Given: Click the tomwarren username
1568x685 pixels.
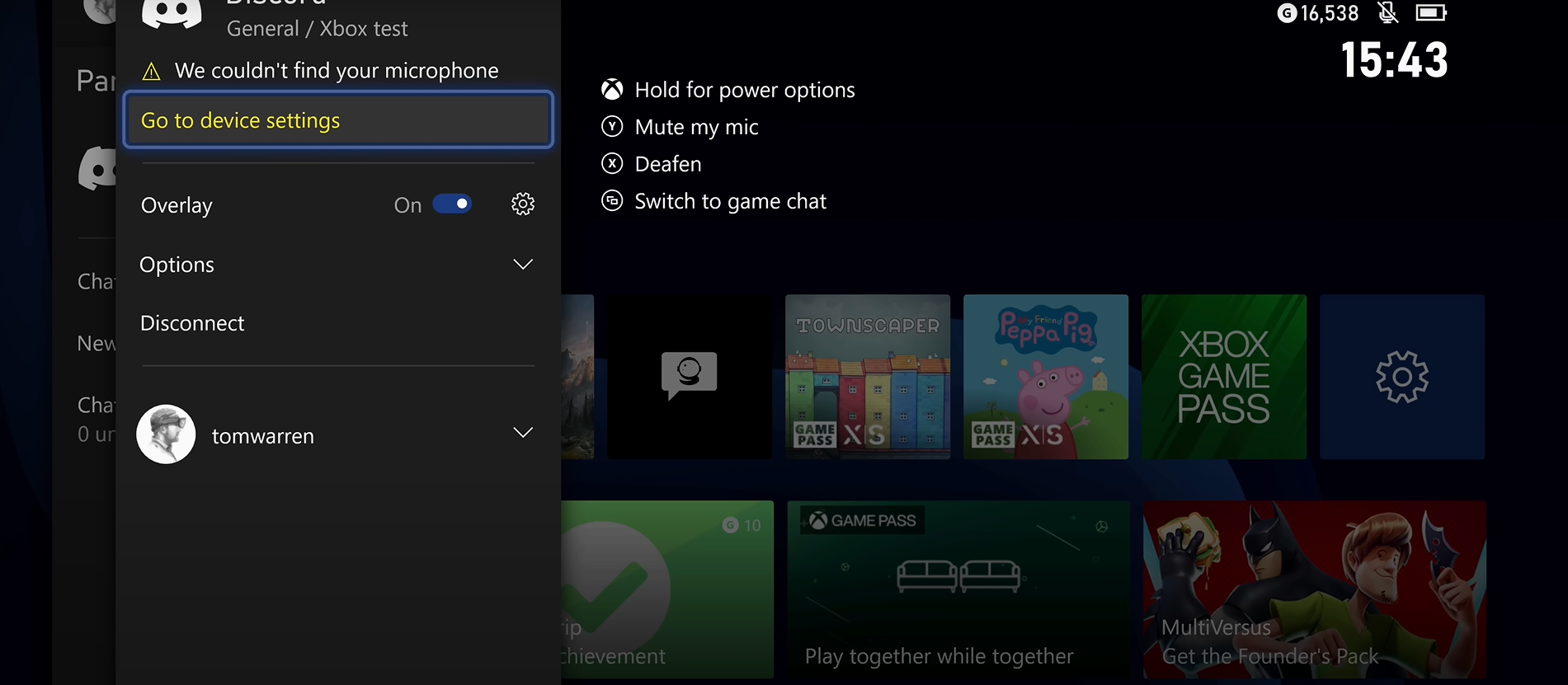Looking at the screenshot, I should click(263, 436).
